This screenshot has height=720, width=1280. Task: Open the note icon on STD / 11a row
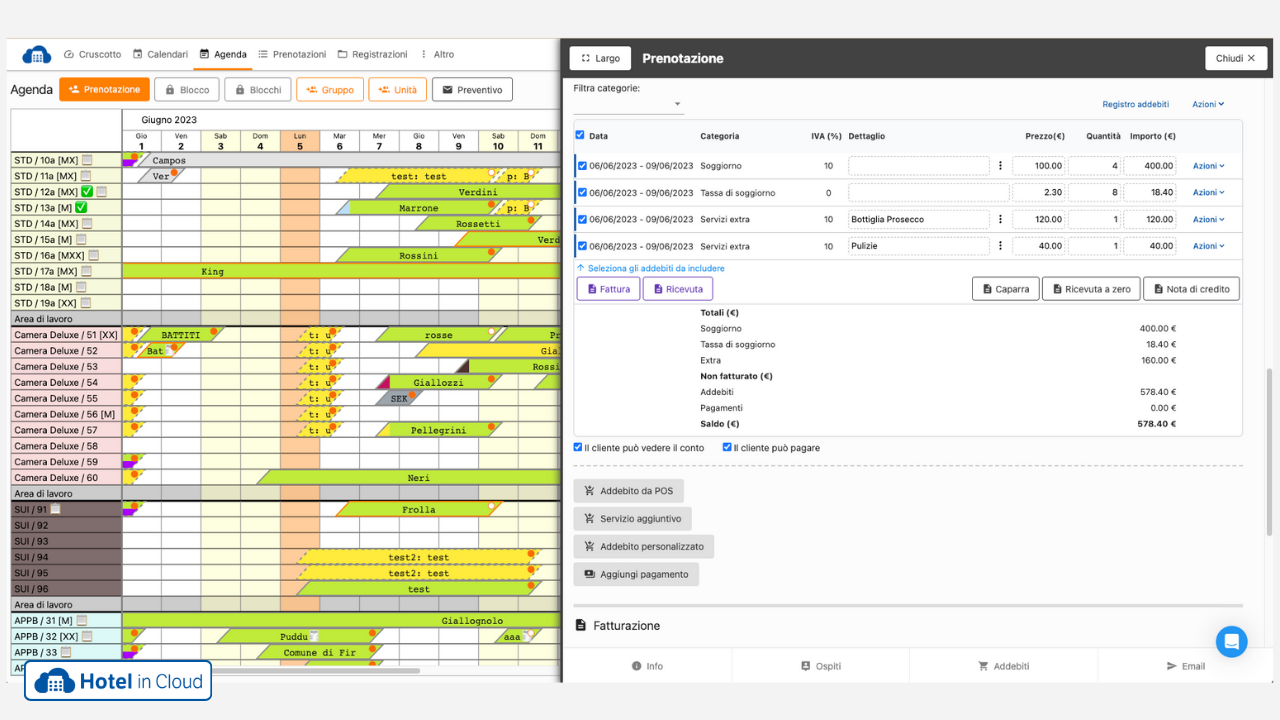pyautogui.click(x=87, y=176)
